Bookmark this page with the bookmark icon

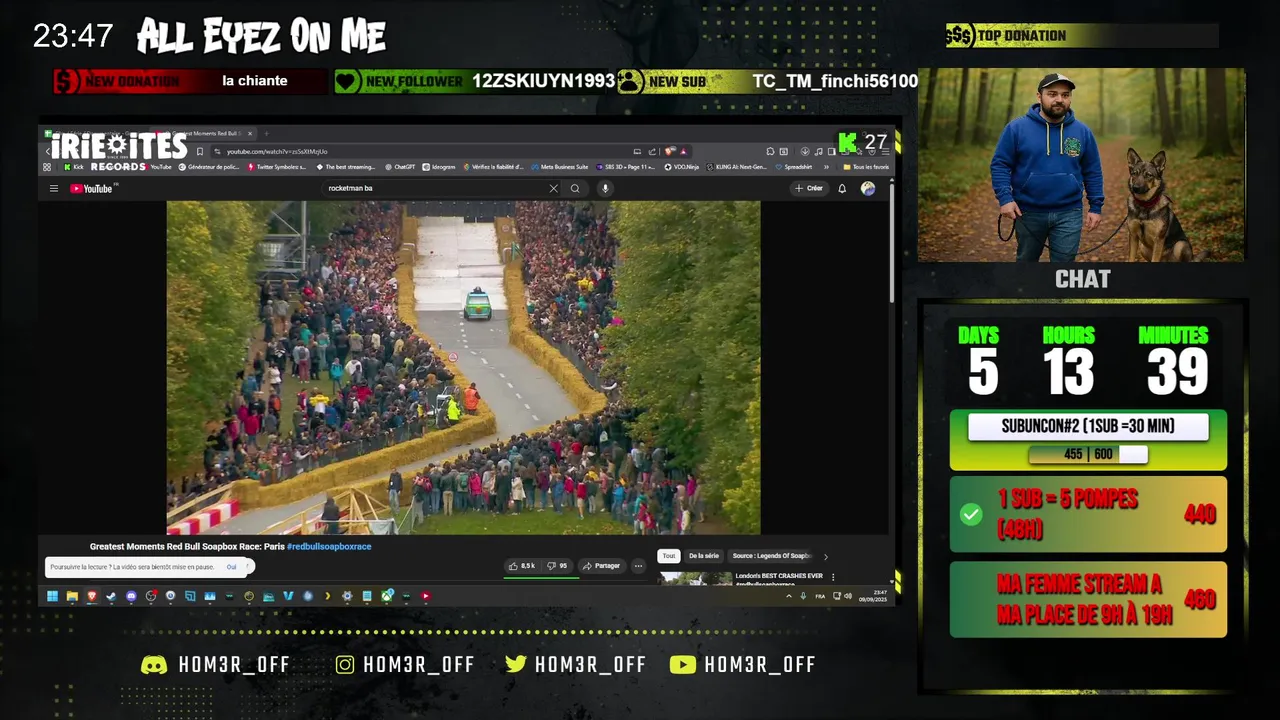[x=199, y=151]
